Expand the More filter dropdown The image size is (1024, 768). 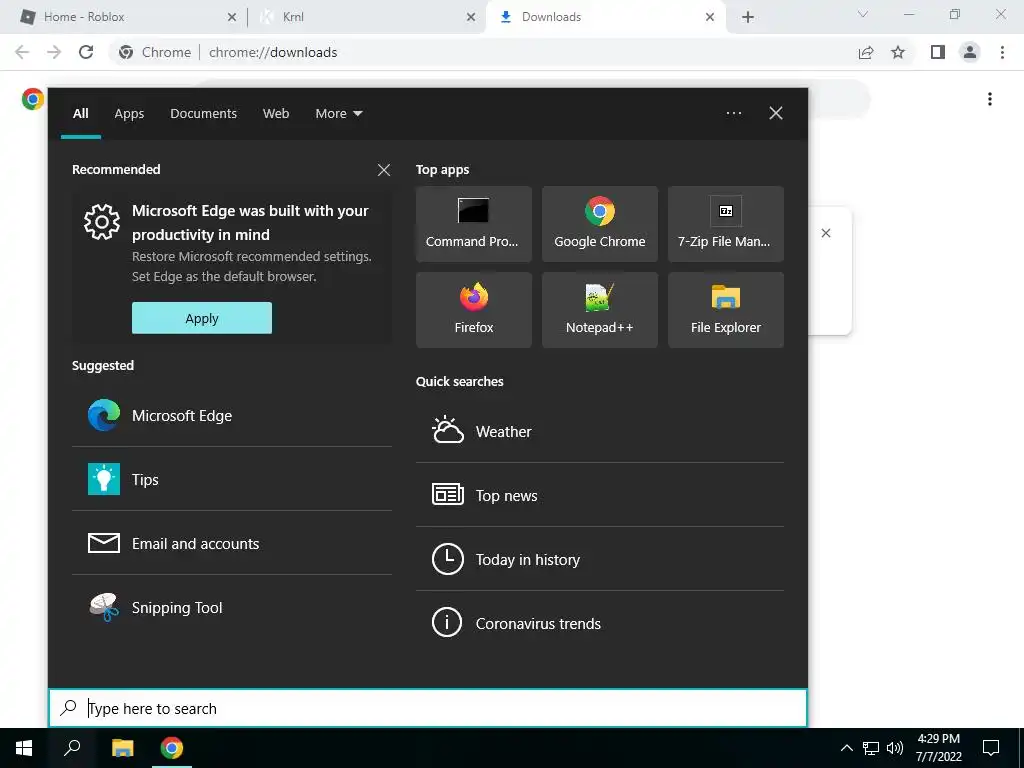[338, 114]
